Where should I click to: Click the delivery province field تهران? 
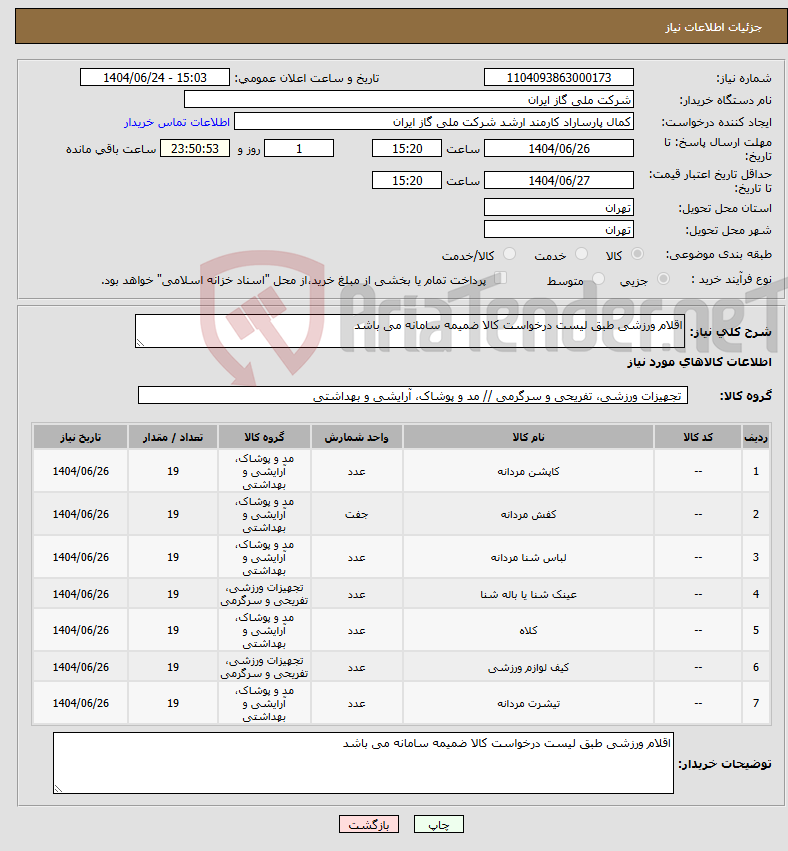tap(558, 207)
